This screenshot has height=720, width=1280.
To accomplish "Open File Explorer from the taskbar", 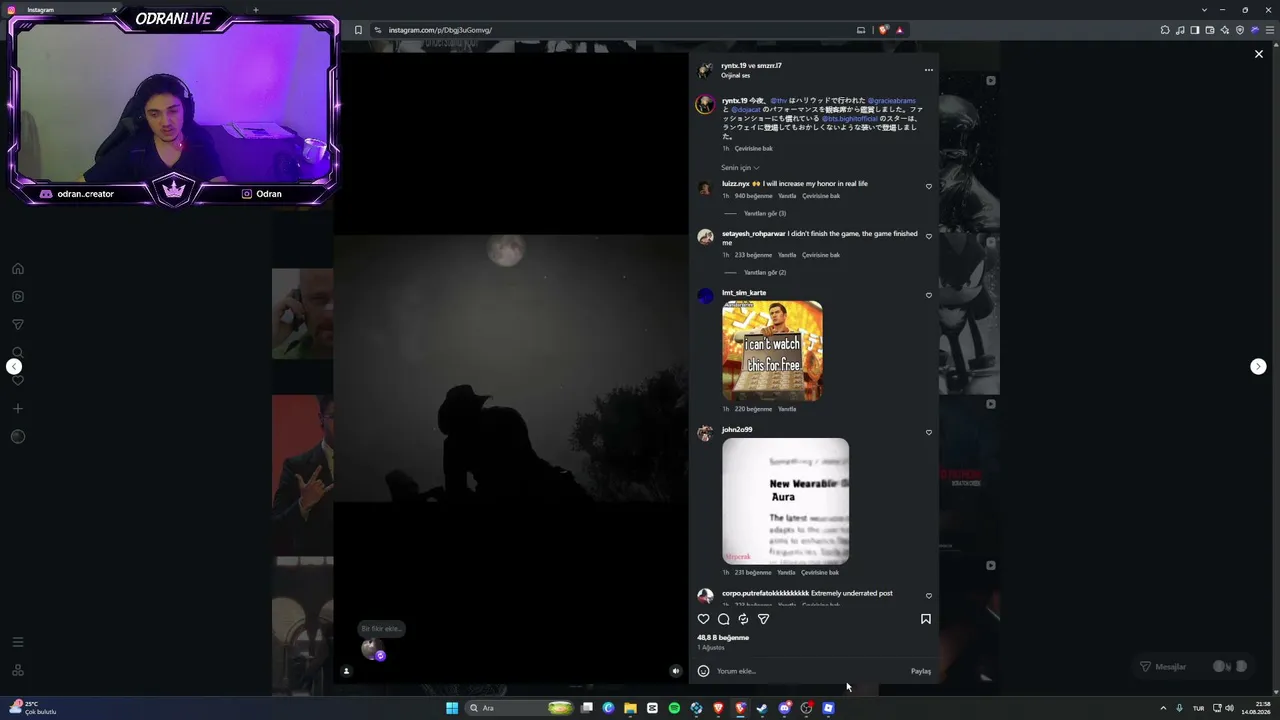I will (630, 708).
